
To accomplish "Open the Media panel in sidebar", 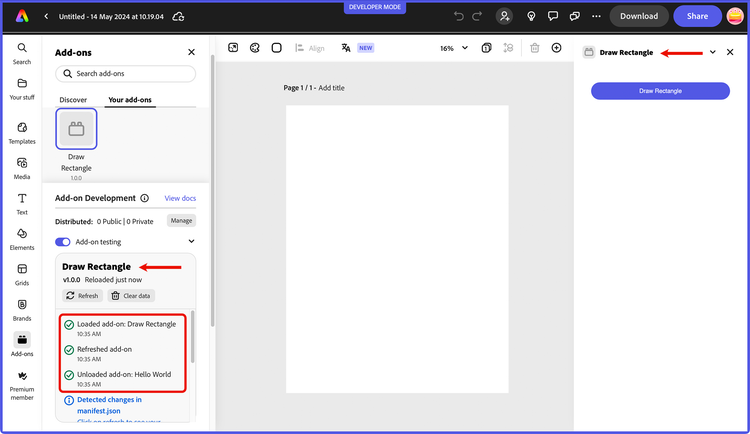I will 22,166.
